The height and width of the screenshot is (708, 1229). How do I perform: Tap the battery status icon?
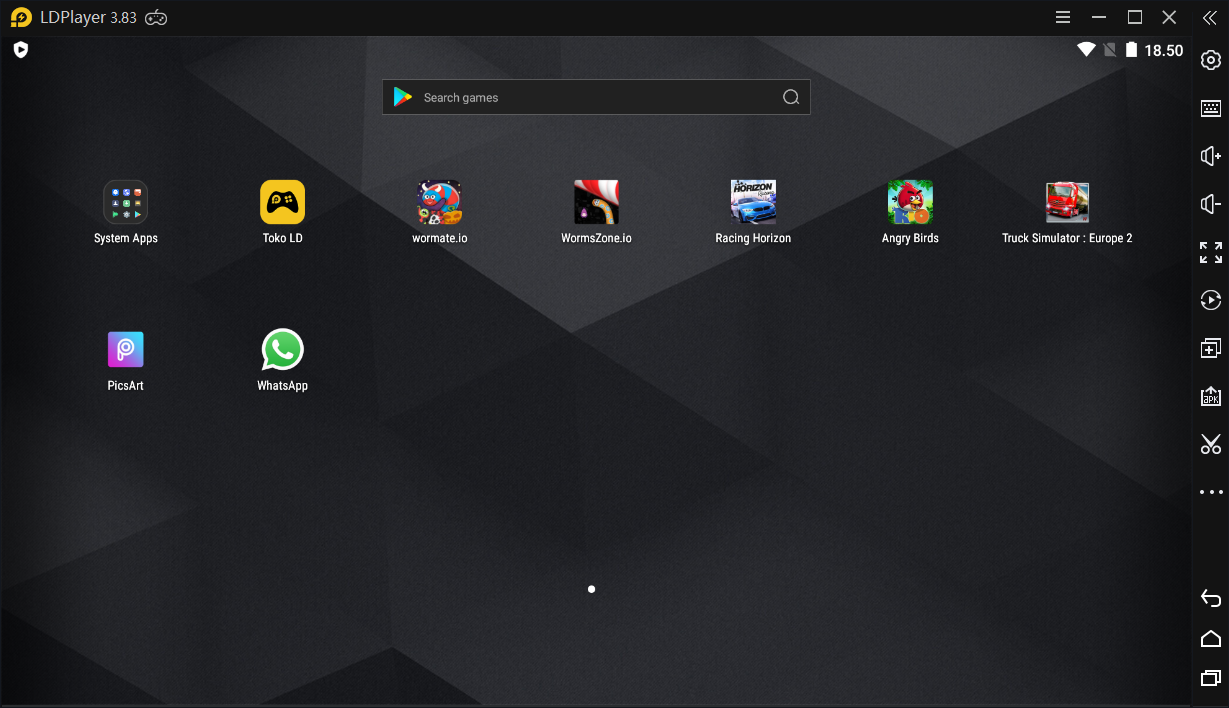(1132, 50)
